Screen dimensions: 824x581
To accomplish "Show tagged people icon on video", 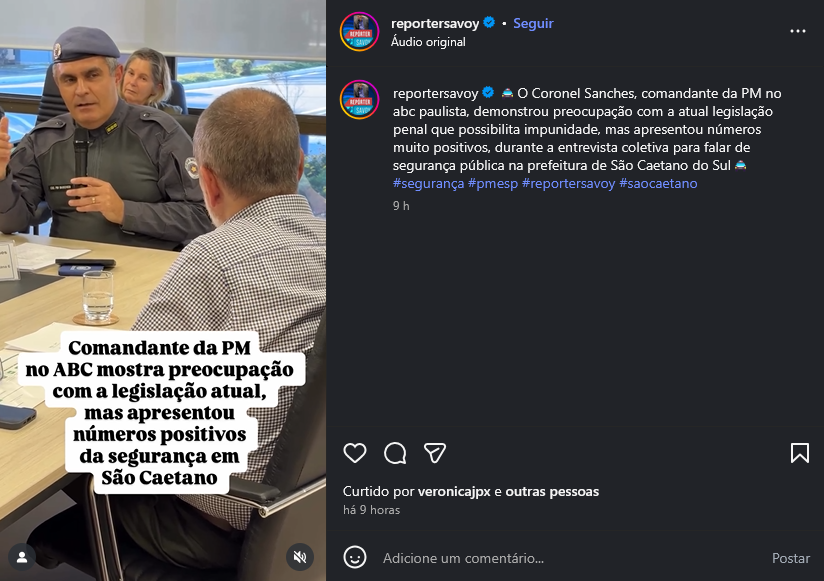I will pos(22,557).
